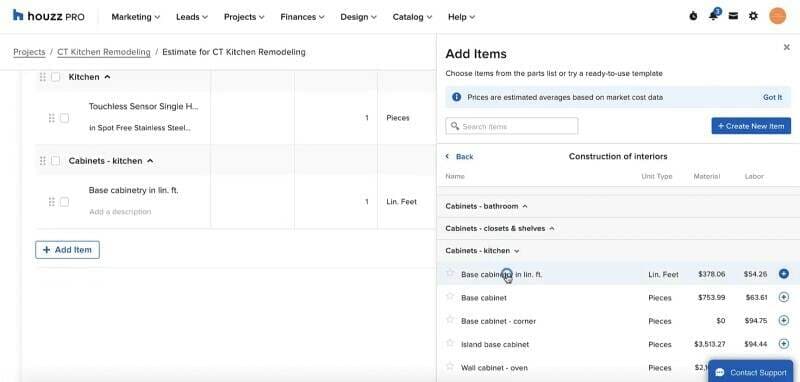800x382 pixels.
Task: Click $378.06 material price
Action: (x=712, y=274)
